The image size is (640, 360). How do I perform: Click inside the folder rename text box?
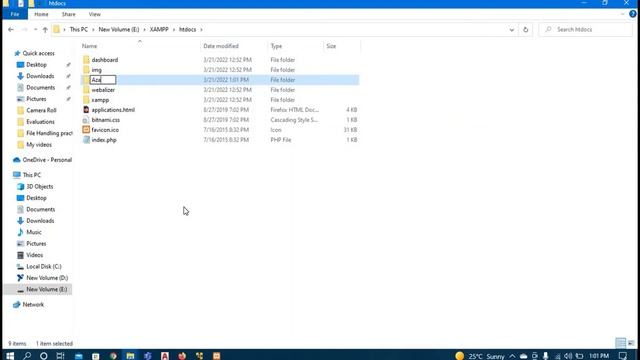click(x=103, y=80)
